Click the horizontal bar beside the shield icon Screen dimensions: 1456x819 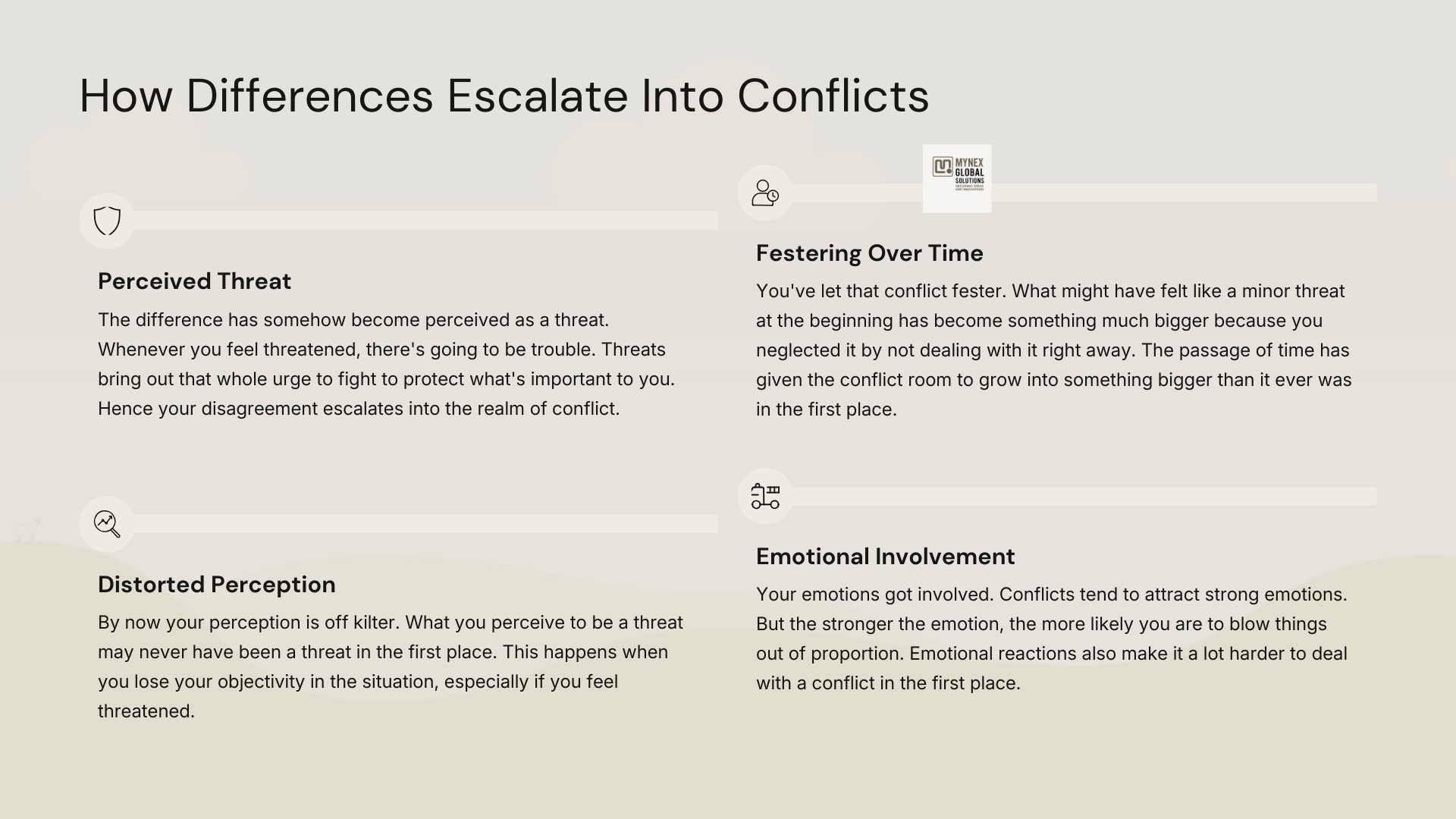tap(425, 221)
